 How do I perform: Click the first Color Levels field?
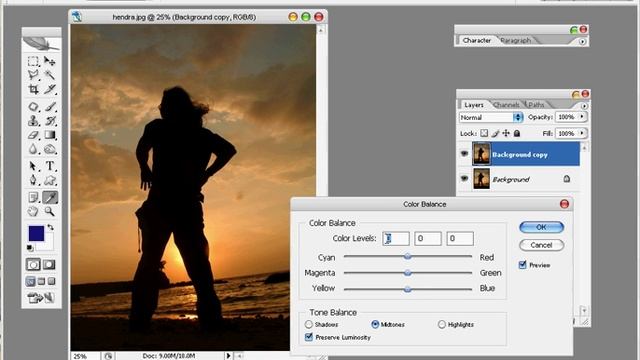[396, 238]
